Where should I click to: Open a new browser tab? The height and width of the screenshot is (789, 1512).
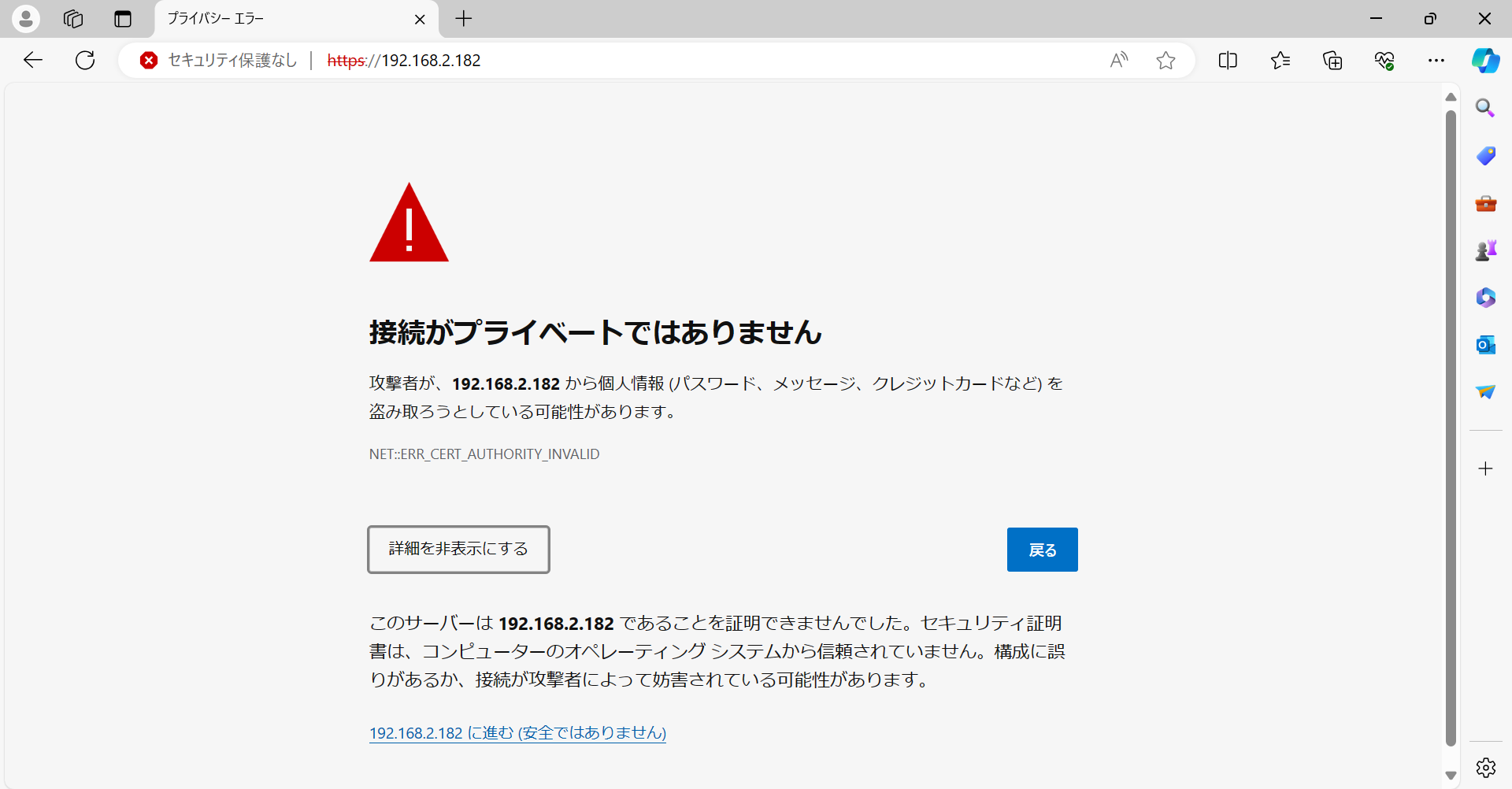[464, 19]
